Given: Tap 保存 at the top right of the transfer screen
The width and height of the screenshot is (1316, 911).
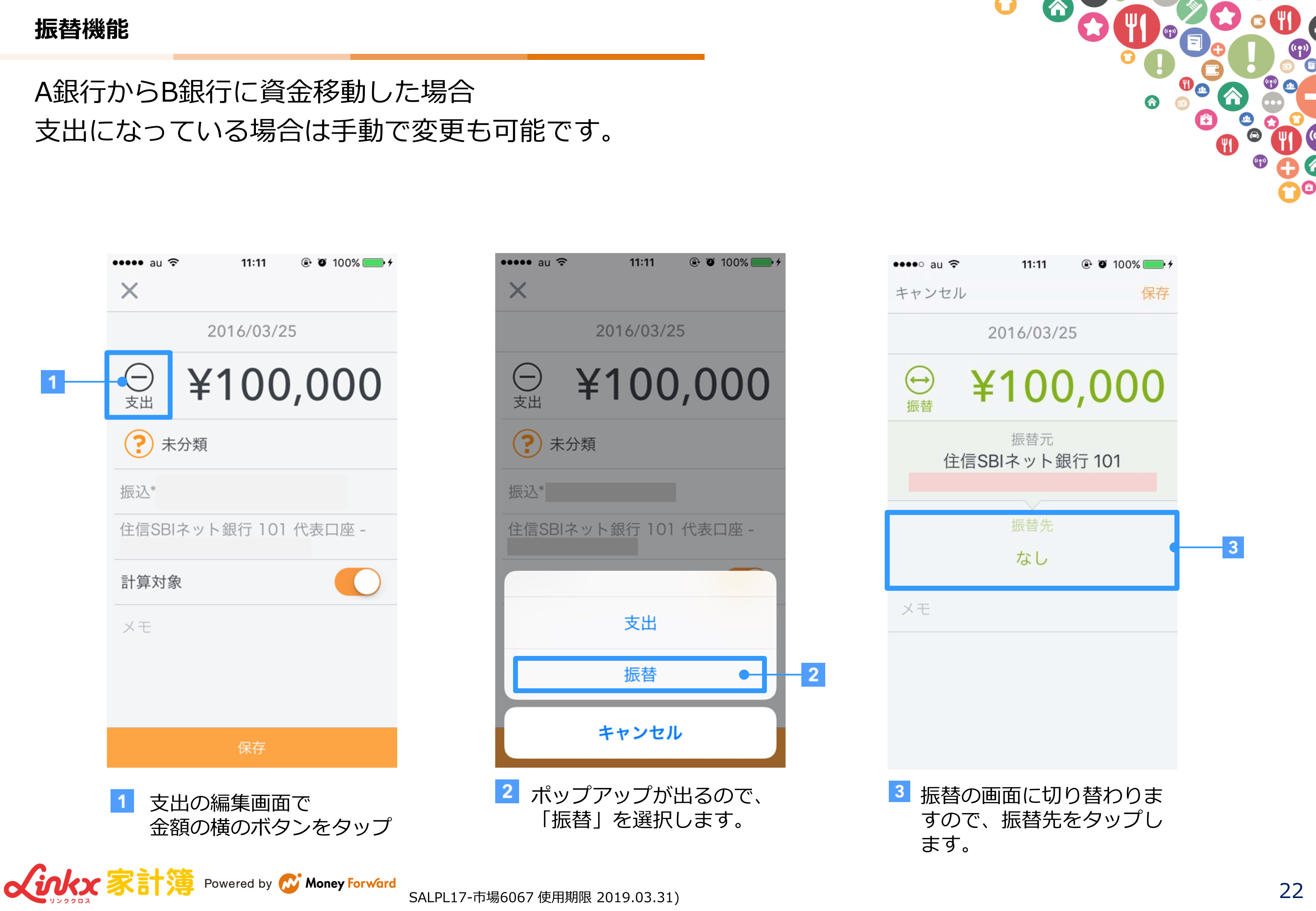Looking at the screenshot, I should pos(1154,294).
